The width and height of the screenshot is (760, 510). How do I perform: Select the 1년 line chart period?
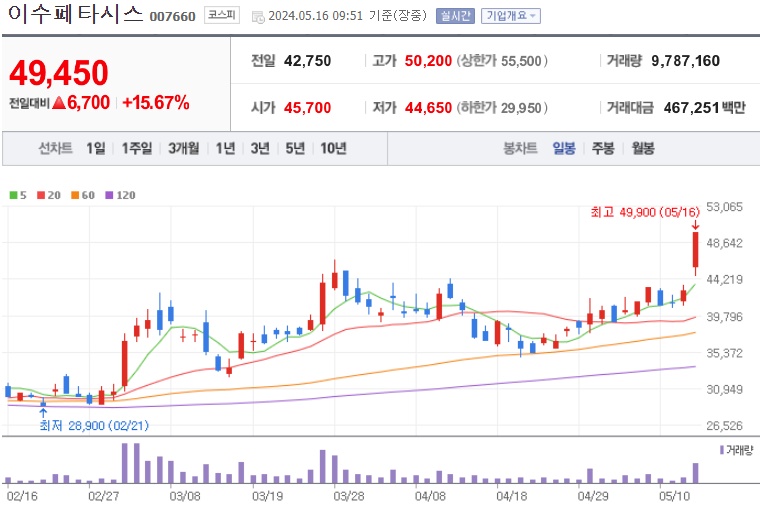pos(225,148)
